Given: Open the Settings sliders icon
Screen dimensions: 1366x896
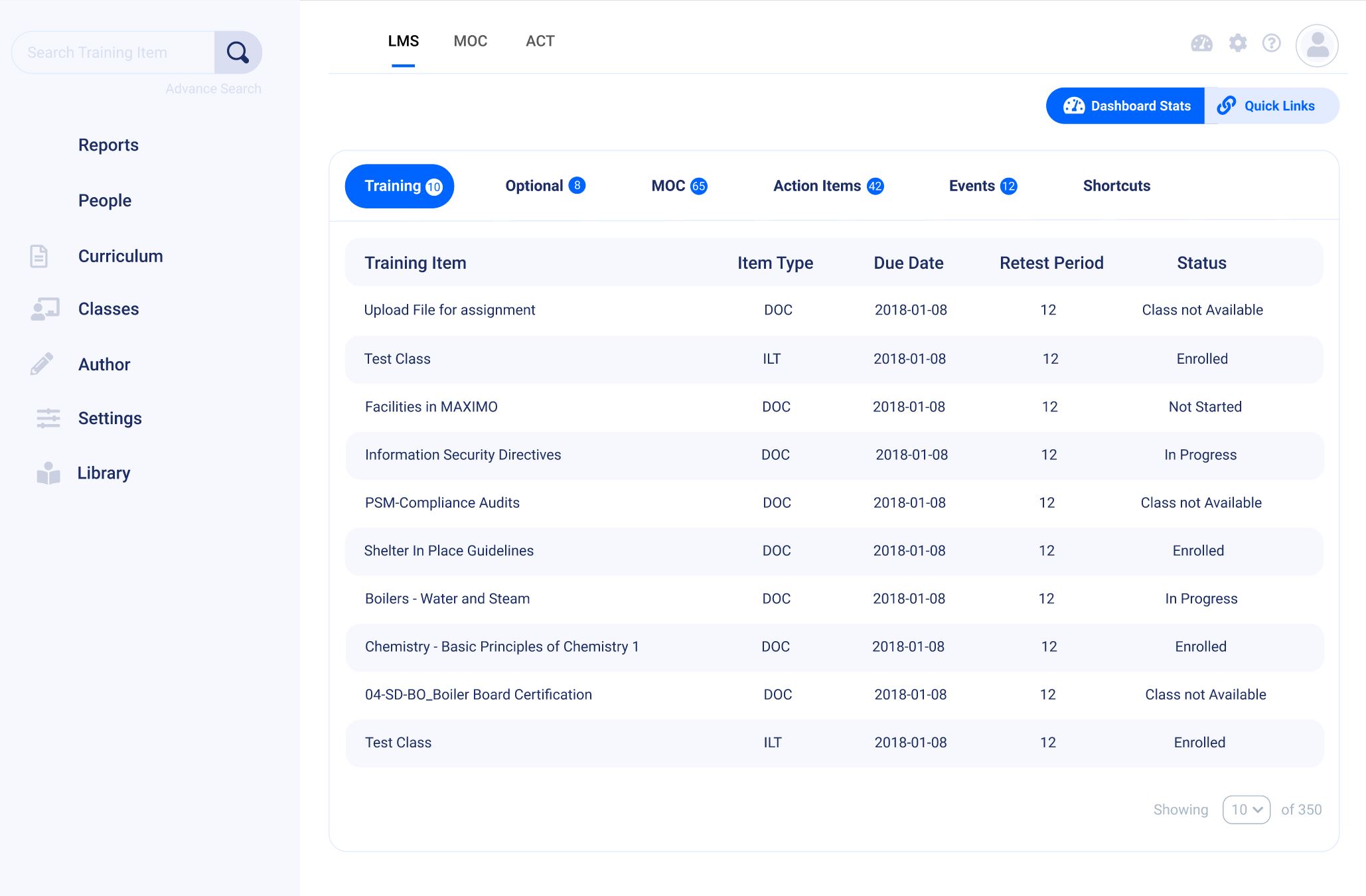Looking at the screenshot, I should point(48,418).
